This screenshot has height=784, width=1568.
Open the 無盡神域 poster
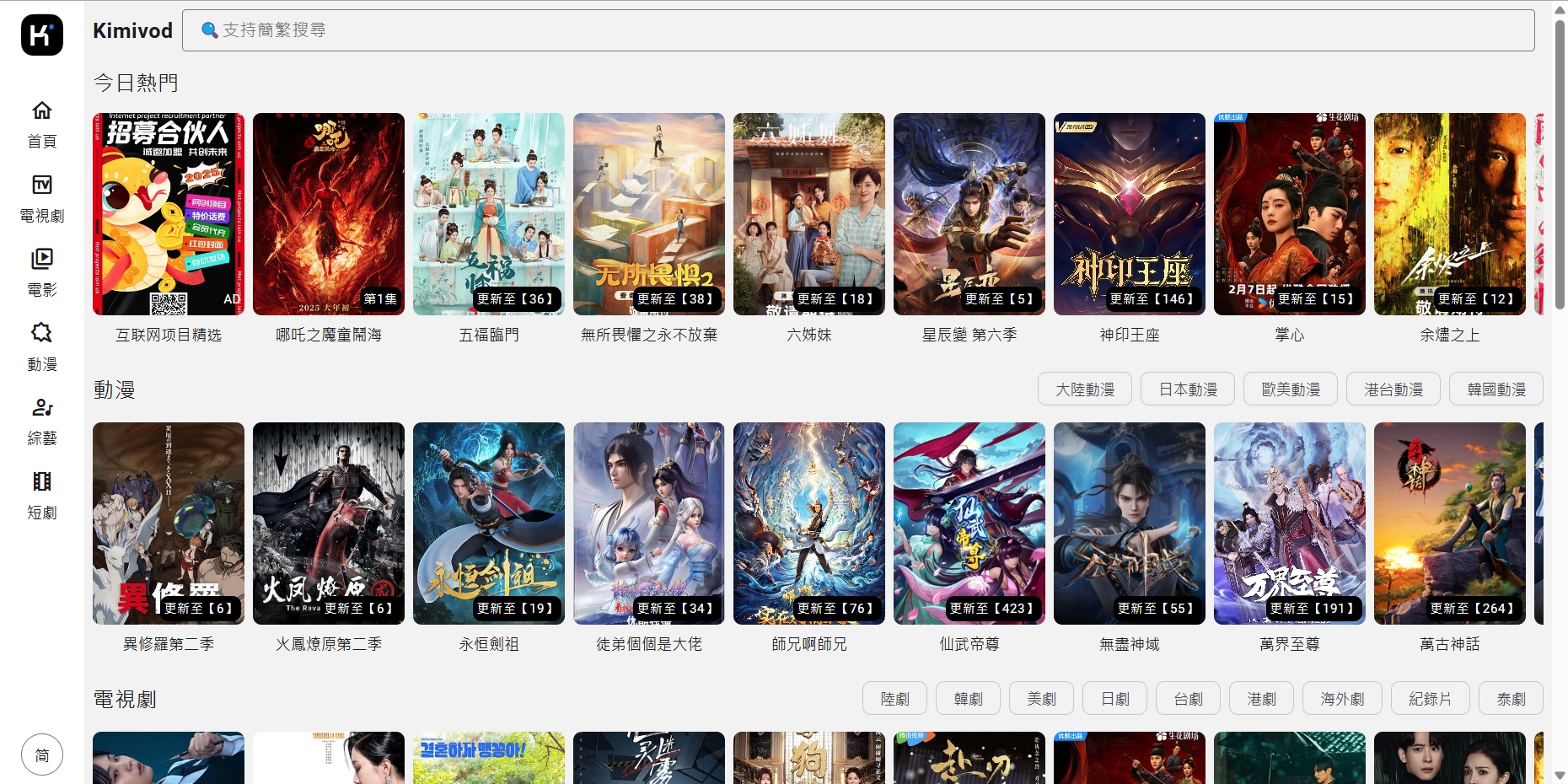click(x=1130, y=524)
